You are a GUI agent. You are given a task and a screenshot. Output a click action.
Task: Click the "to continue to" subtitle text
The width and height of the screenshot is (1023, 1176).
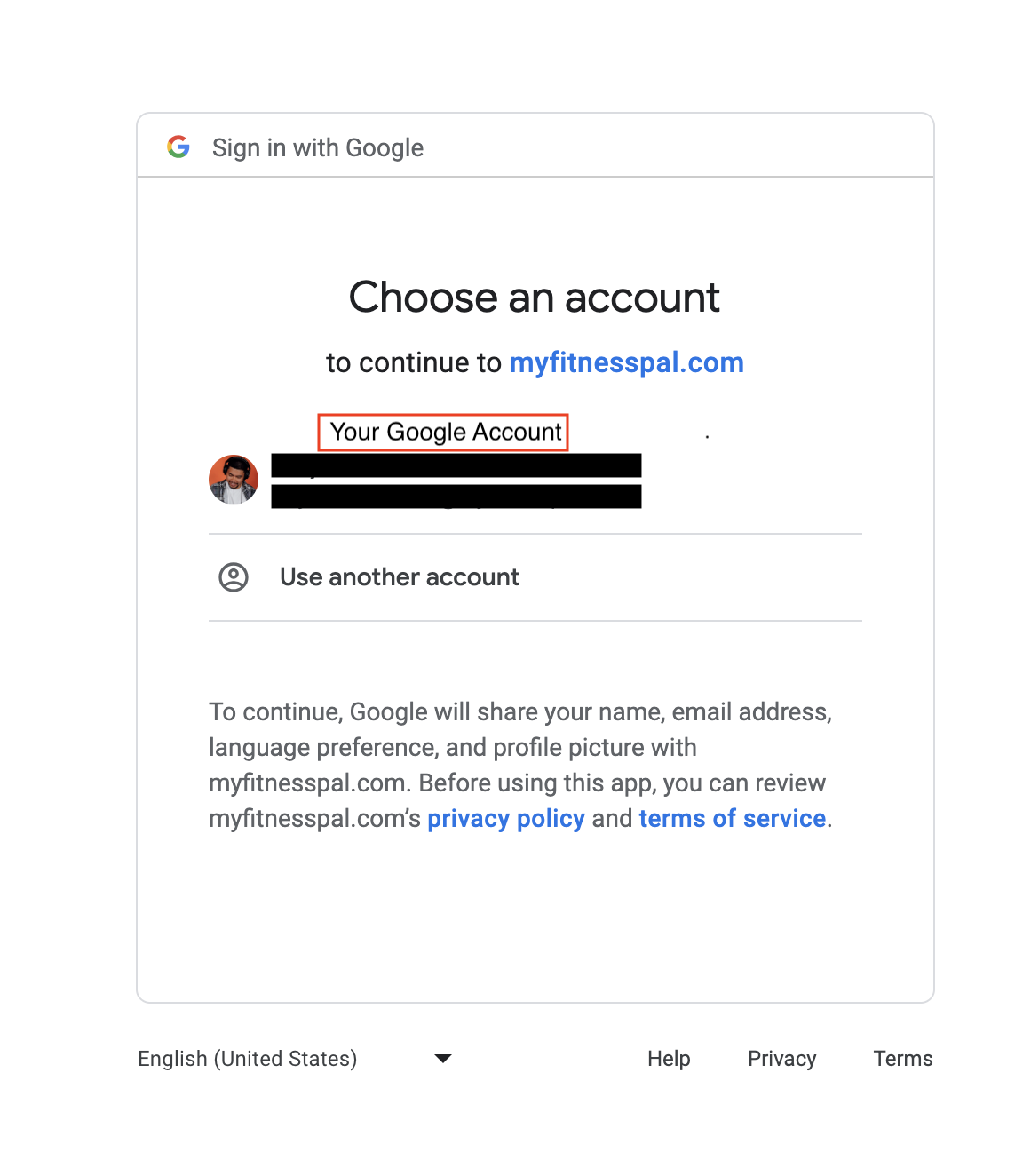414,362
